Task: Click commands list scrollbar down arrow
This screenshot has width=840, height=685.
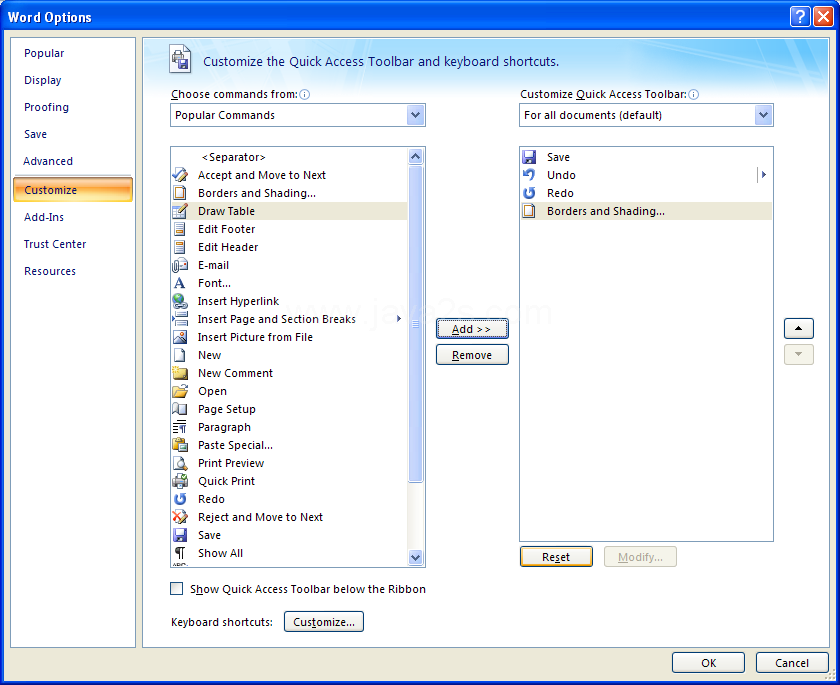Action: click(415, 557)
